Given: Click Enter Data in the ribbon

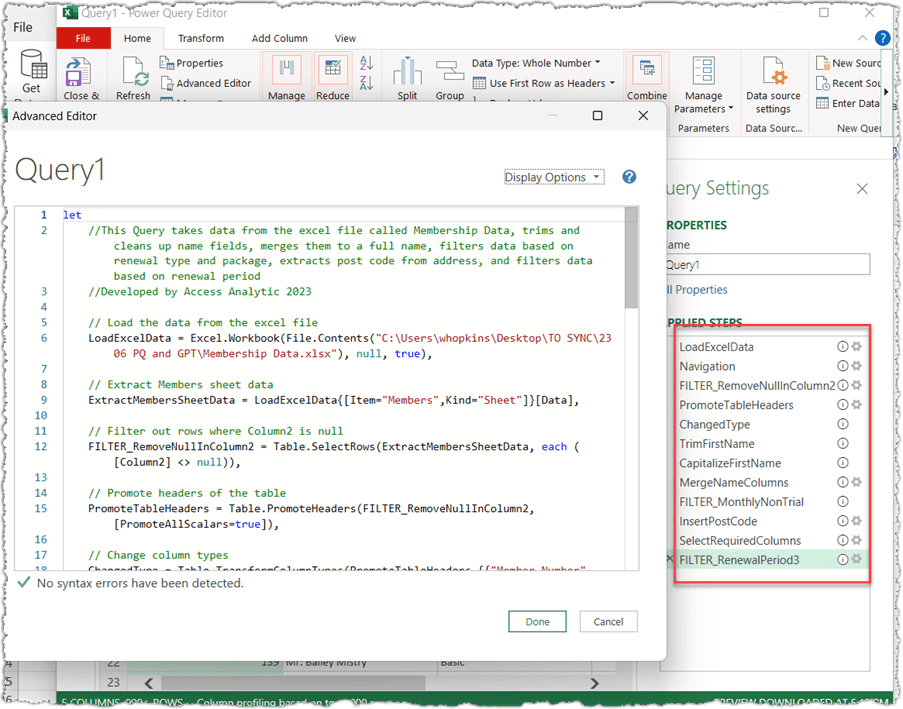Looking at the screenshot, I should [x=848, y=103].
